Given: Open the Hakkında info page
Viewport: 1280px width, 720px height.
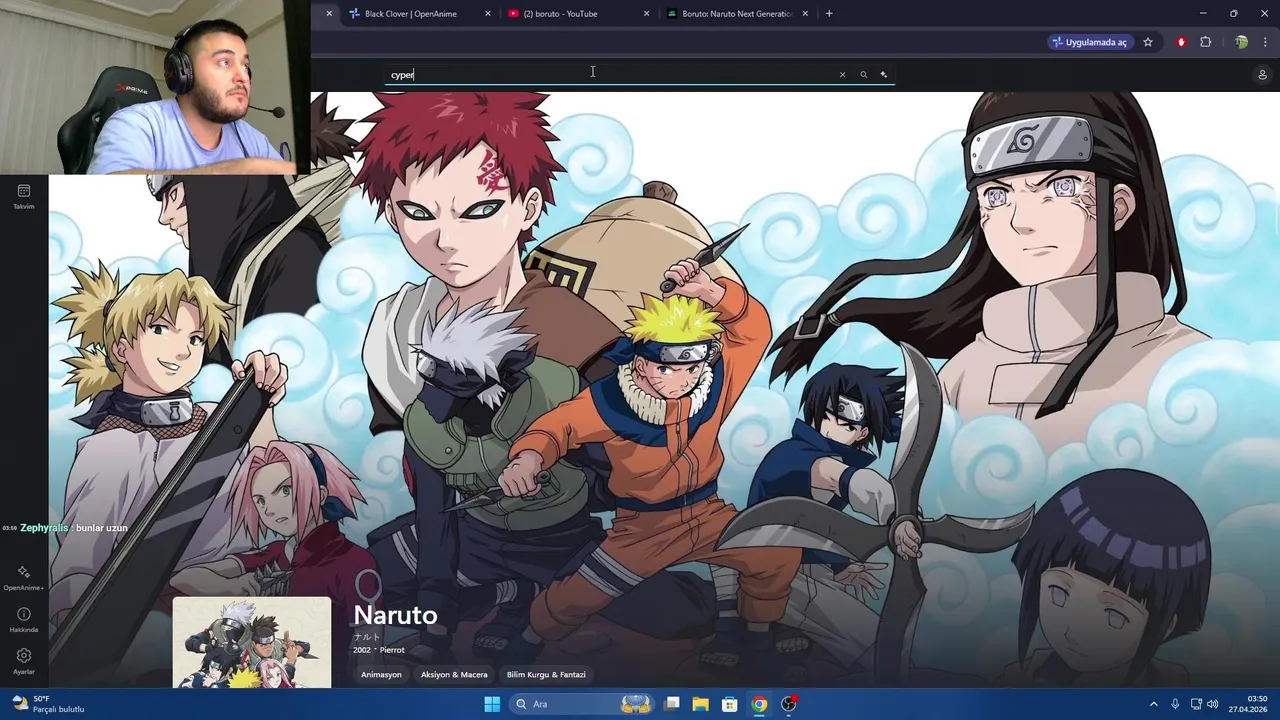Looking at the screenshot, I should pos(24,619).
